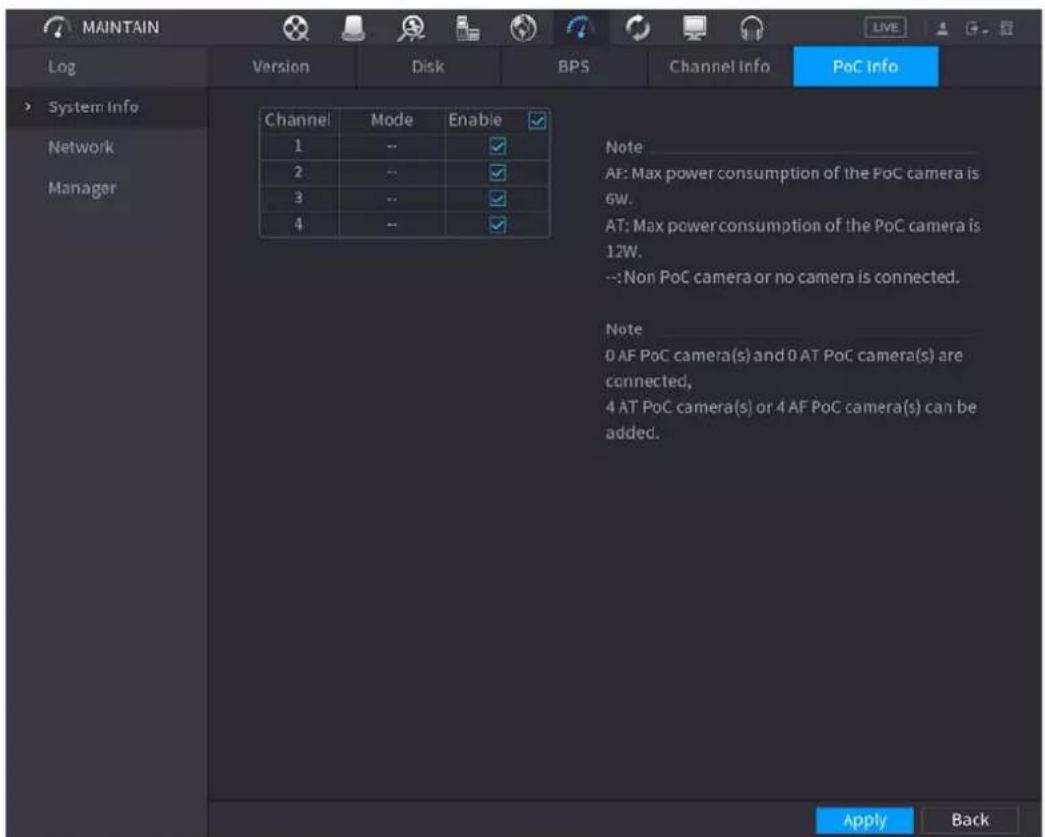Collapse System Info arrow in sidebar
The width and height of the screenshot is (1045, 837).
click(x=28, y=107)
